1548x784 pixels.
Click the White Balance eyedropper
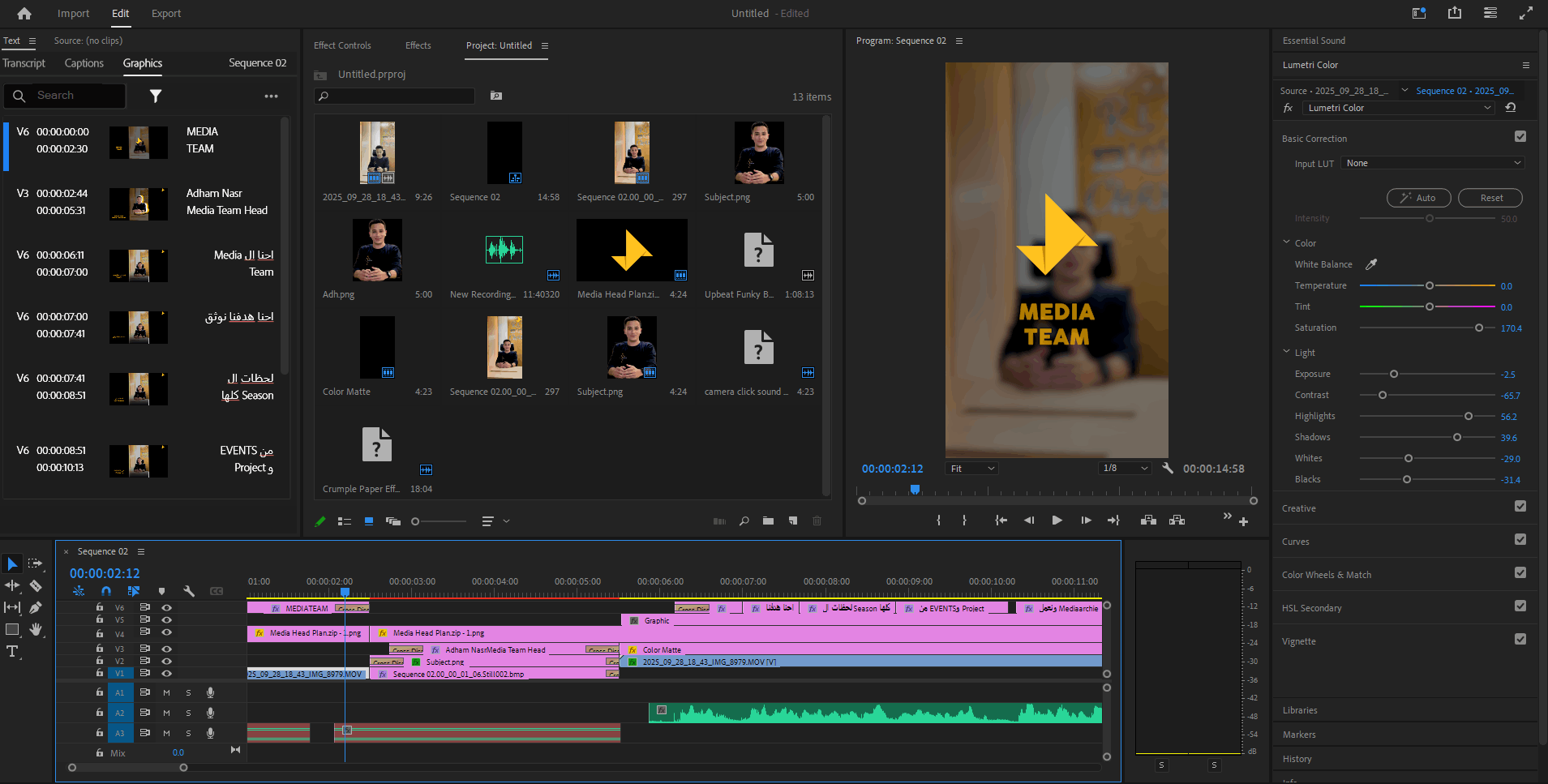click(x=1371, y=264)
